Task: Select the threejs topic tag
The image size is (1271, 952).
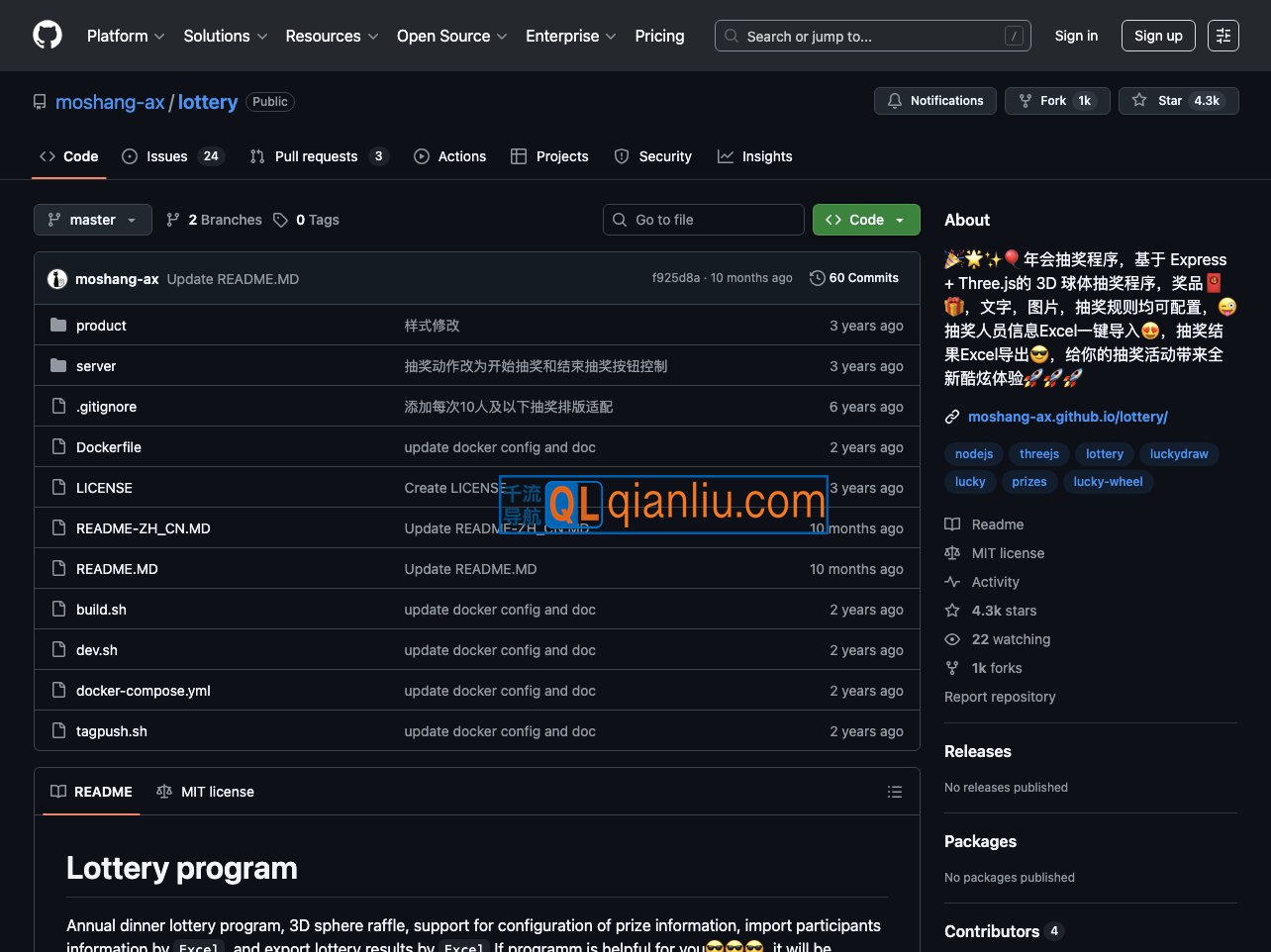Action: coord(1038,453)
